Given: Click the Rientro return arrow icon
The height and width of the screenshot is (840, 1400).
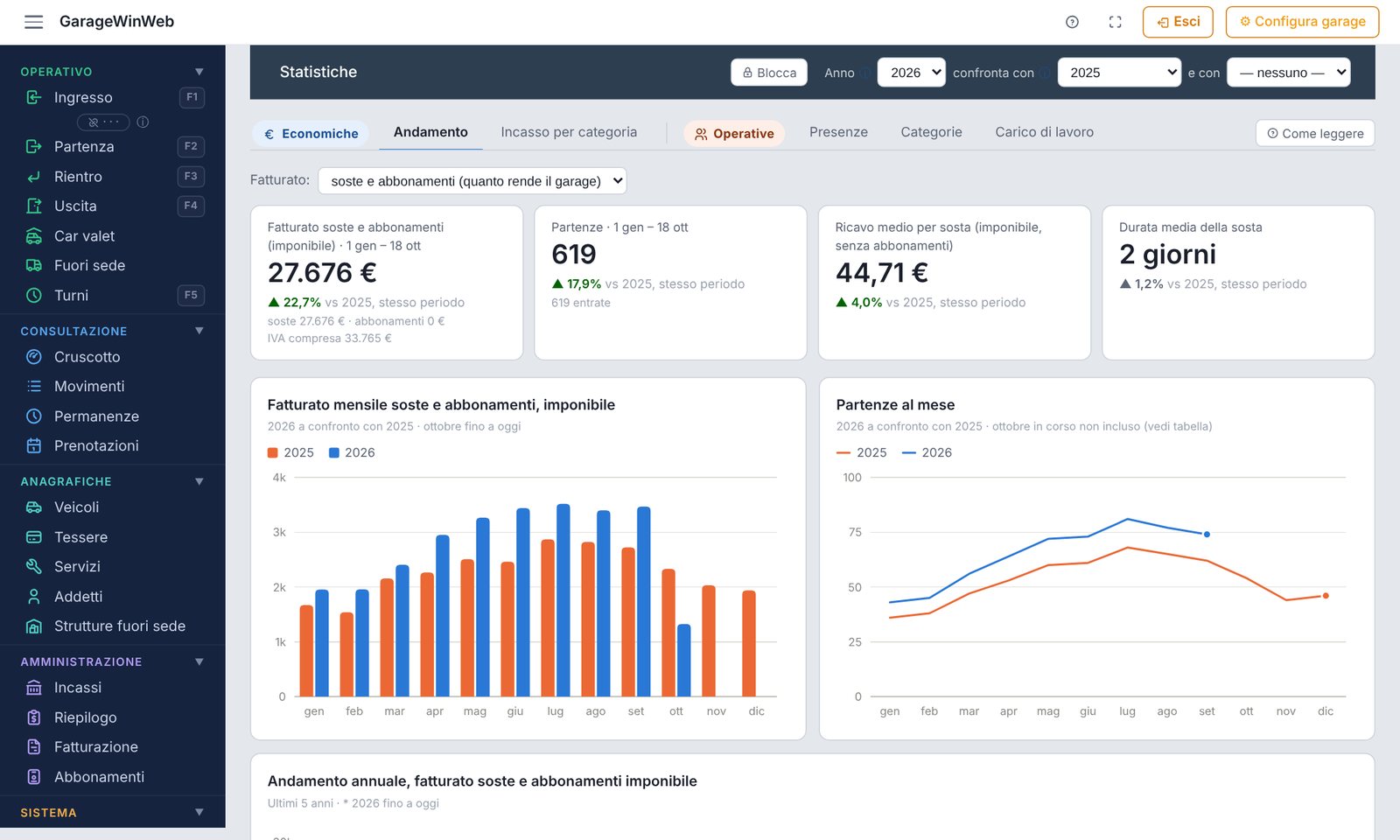Looking at the screenshot, I should [x=34, y=177].
